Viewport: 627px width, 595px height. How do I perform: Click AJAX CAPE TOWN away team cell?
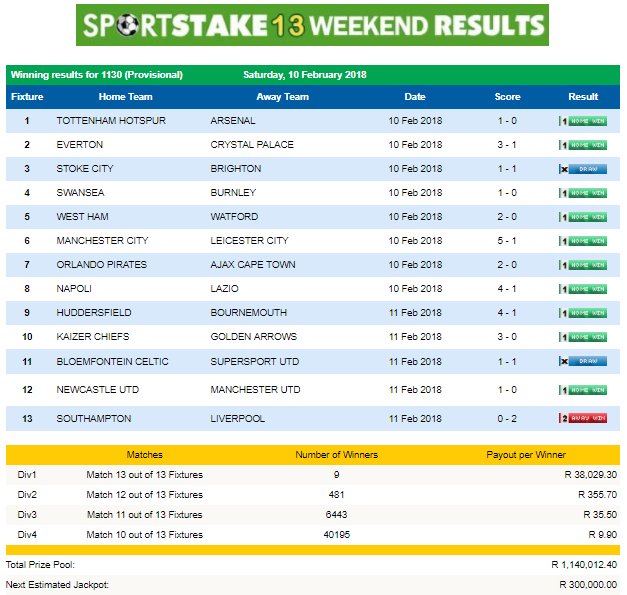253,265
